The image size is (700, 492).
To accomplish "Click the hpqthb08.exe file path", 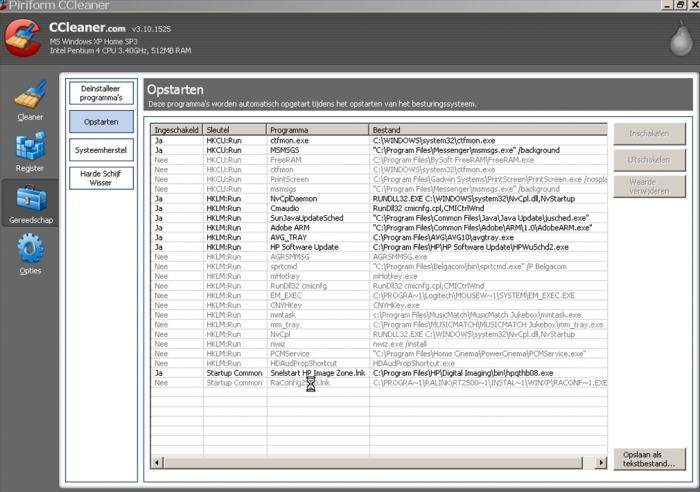I will tap(463, 373).
